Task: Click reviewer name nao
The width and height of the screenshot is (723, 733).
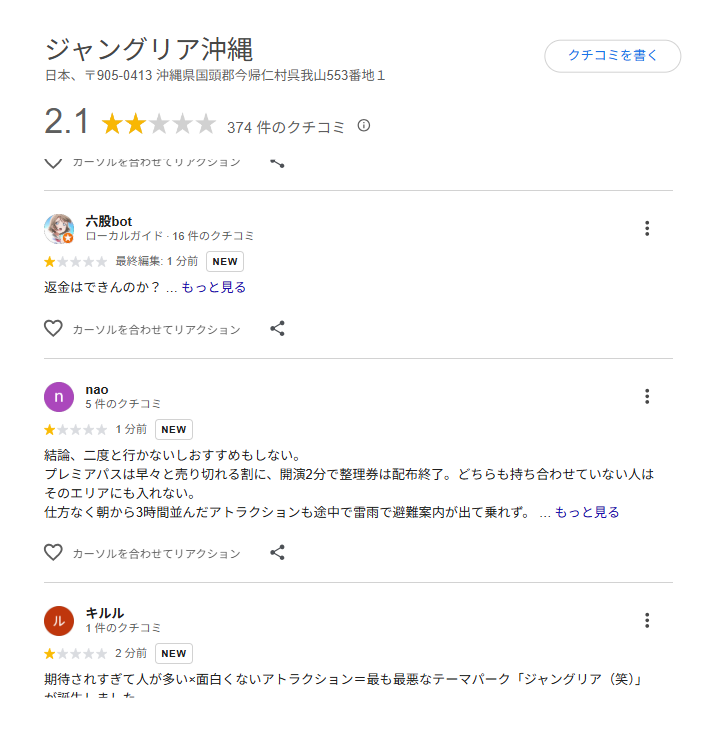Action: coord(97,389)
